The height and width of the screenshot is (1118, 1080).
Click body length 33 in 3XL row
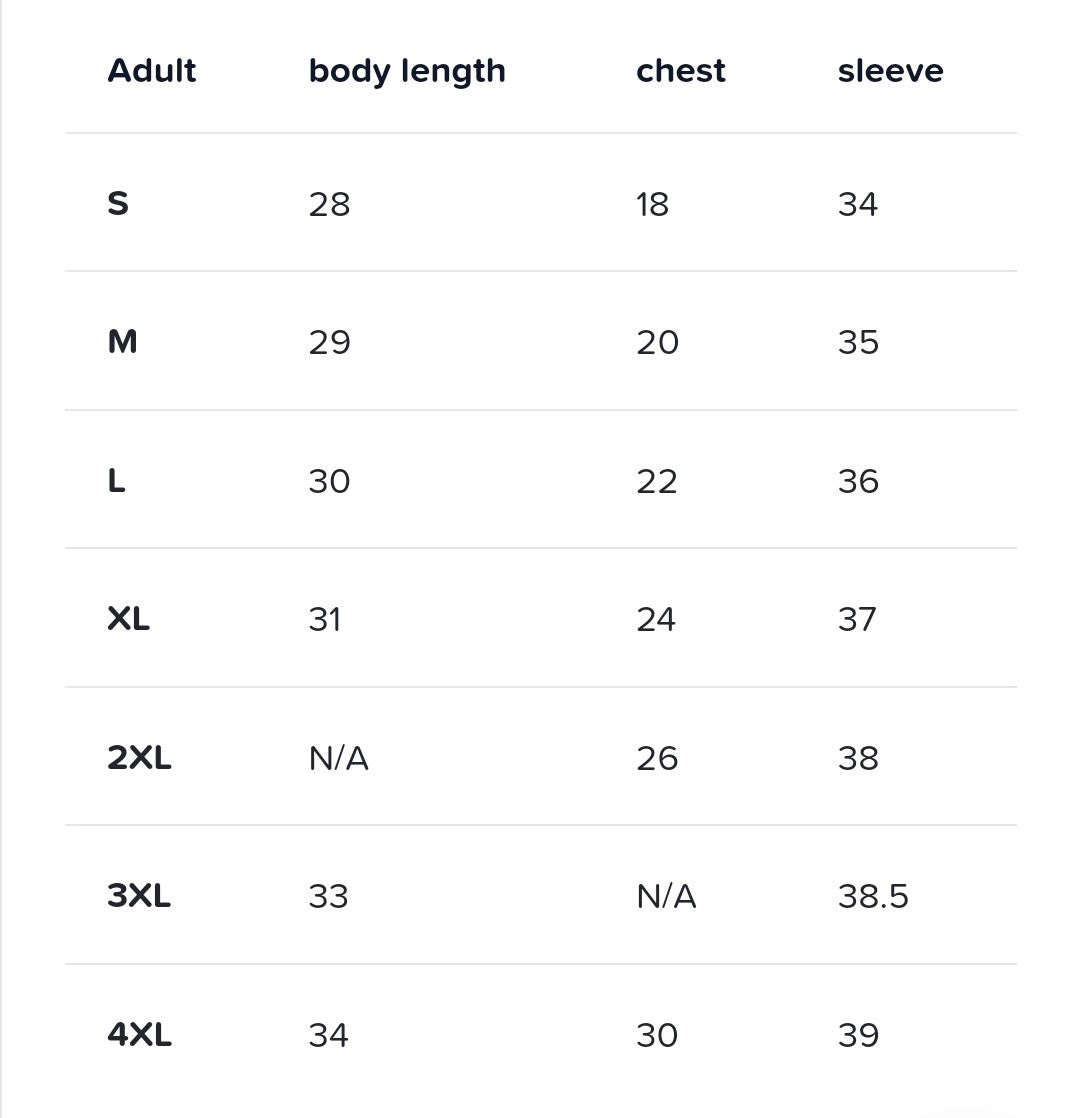(328, 896)
